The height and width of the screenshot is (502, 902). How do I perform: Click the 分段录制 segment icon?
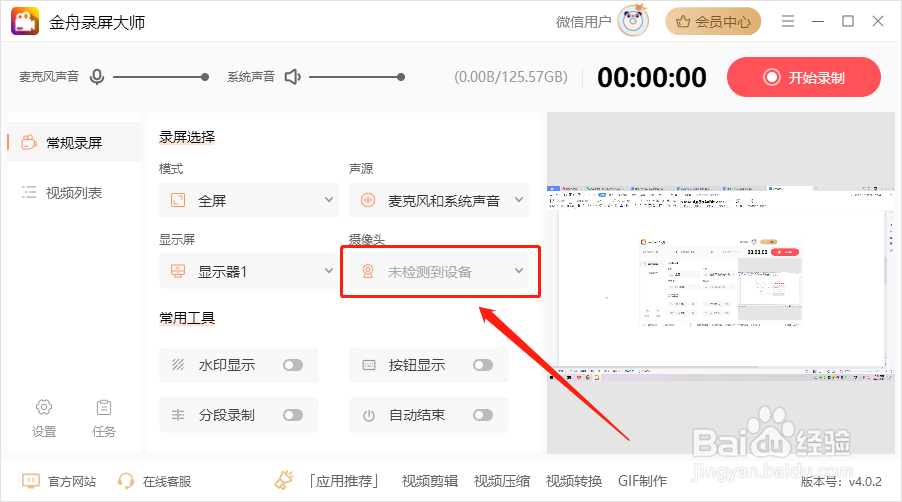click(x=178, y=415)
